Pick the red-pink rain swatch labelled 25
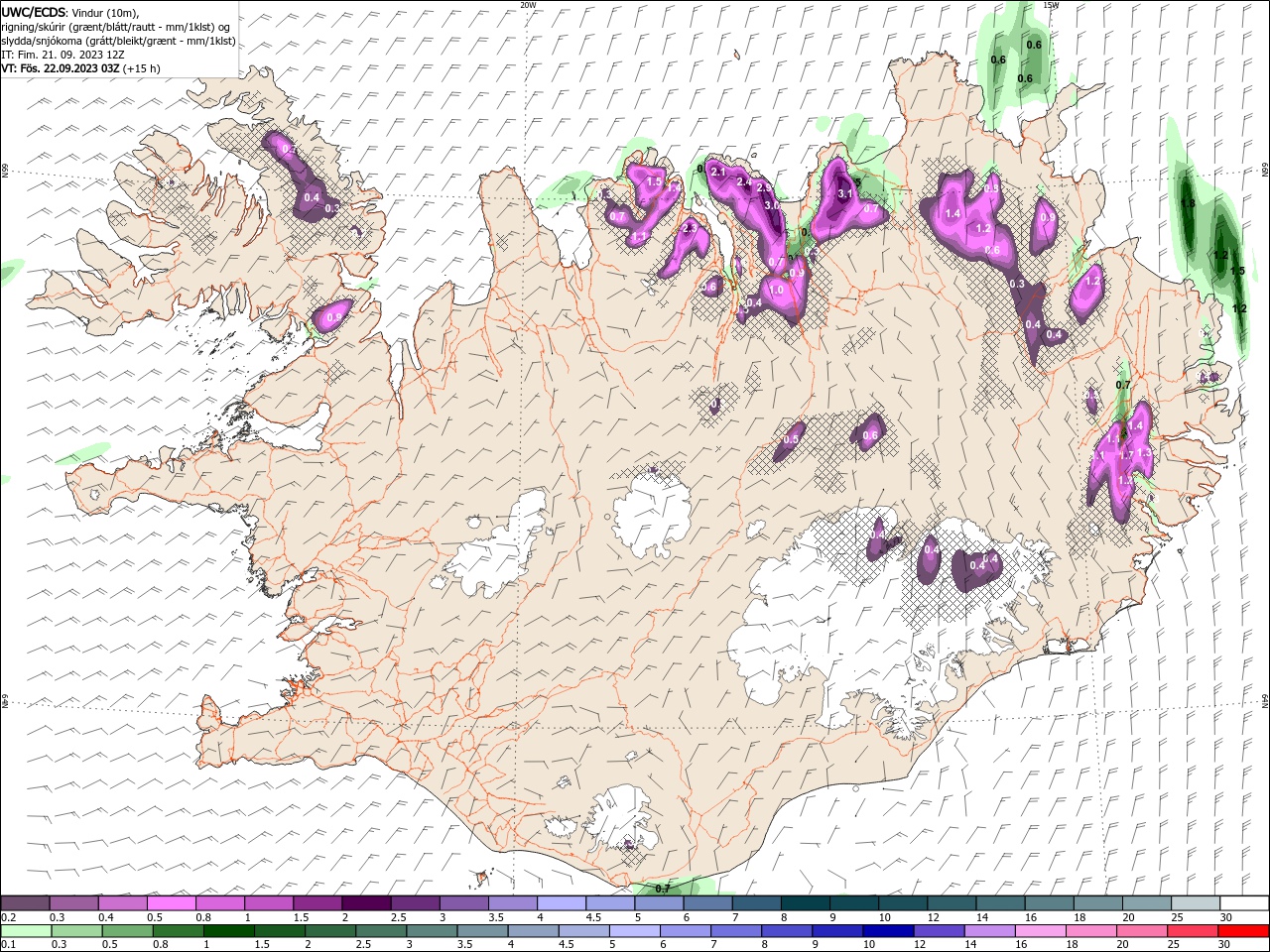The height and width of the screenshot is (952, 1270). (x=1194, y=931)
